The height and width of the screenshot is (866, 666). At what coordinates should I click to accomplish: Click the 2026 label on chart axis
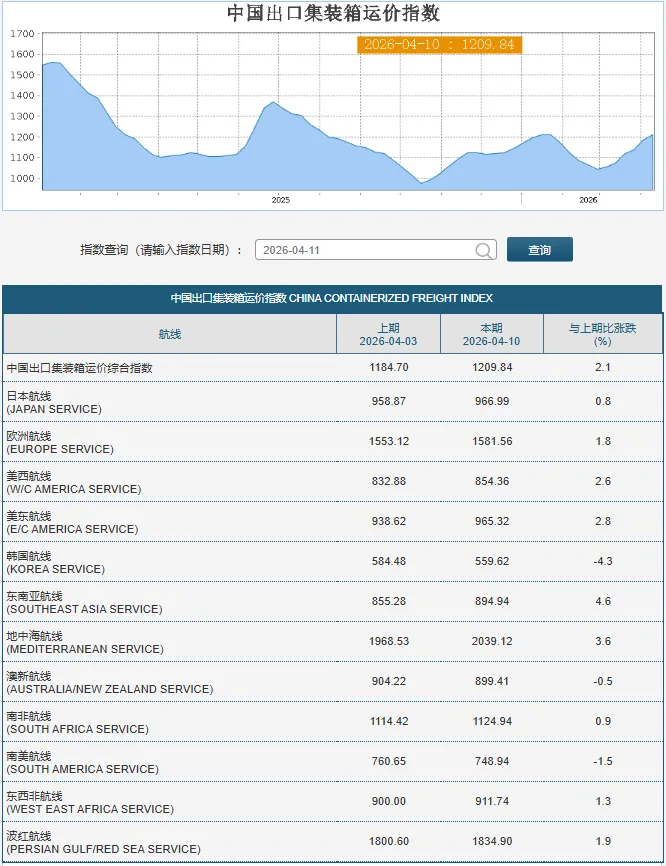[x=588, y=200]
